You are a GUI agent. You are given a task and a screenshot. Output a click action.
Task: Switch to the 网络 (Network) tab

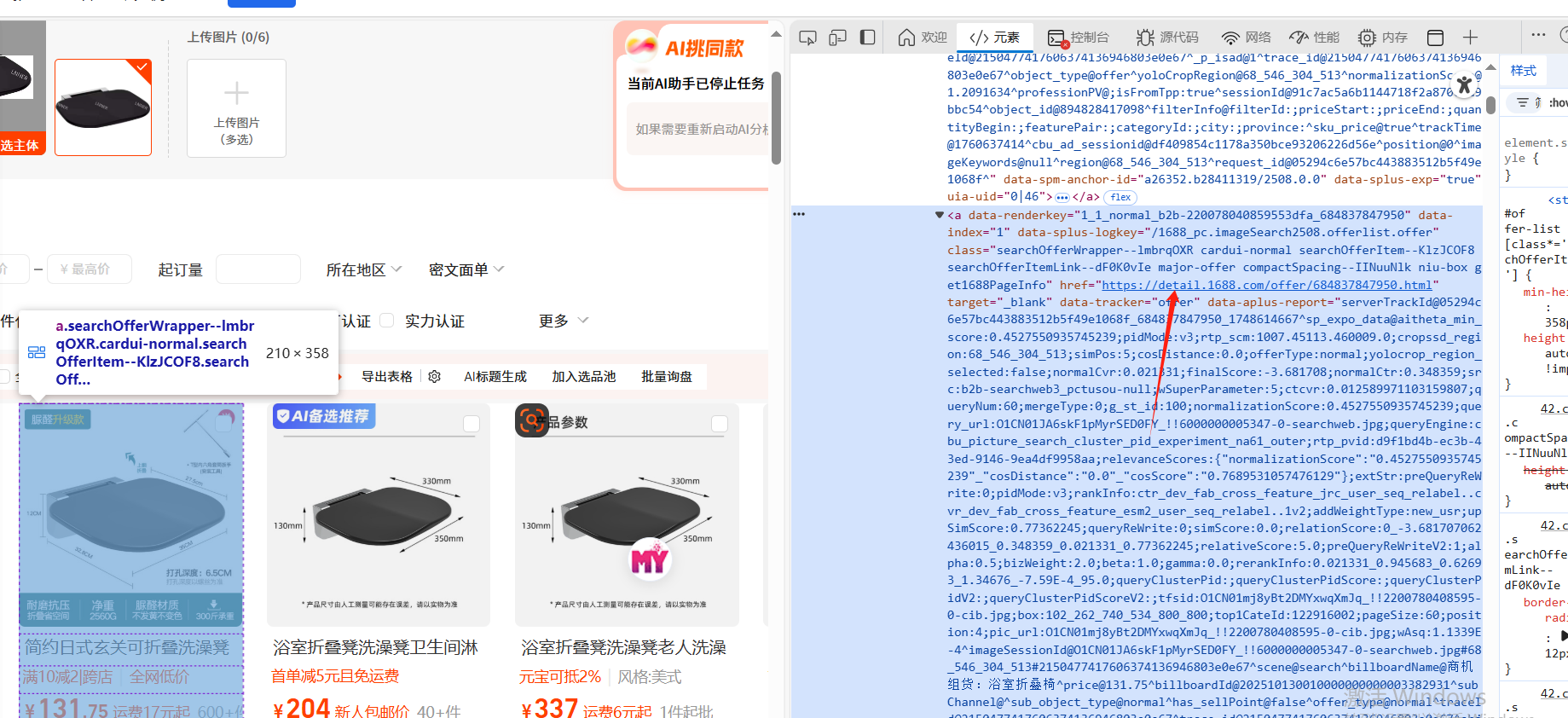[1246, 38]
